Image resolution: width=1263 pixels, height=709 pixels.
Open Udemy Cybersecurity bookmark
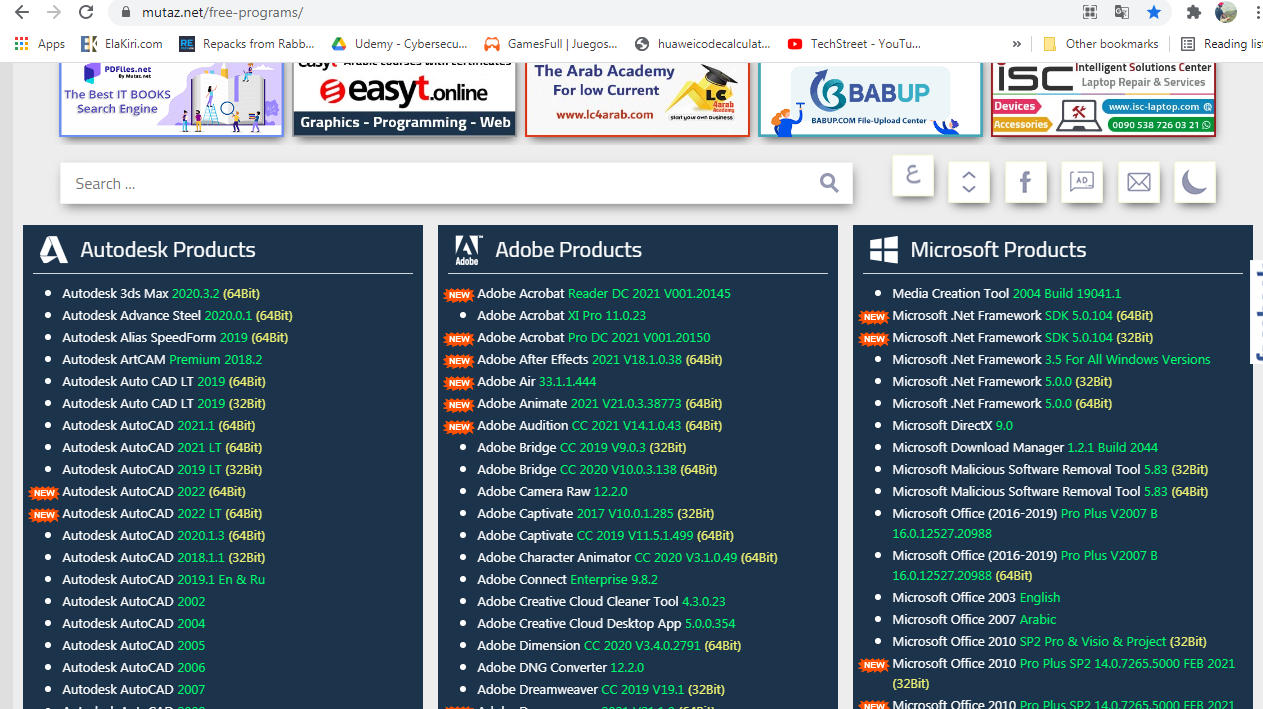coord(400,44)
